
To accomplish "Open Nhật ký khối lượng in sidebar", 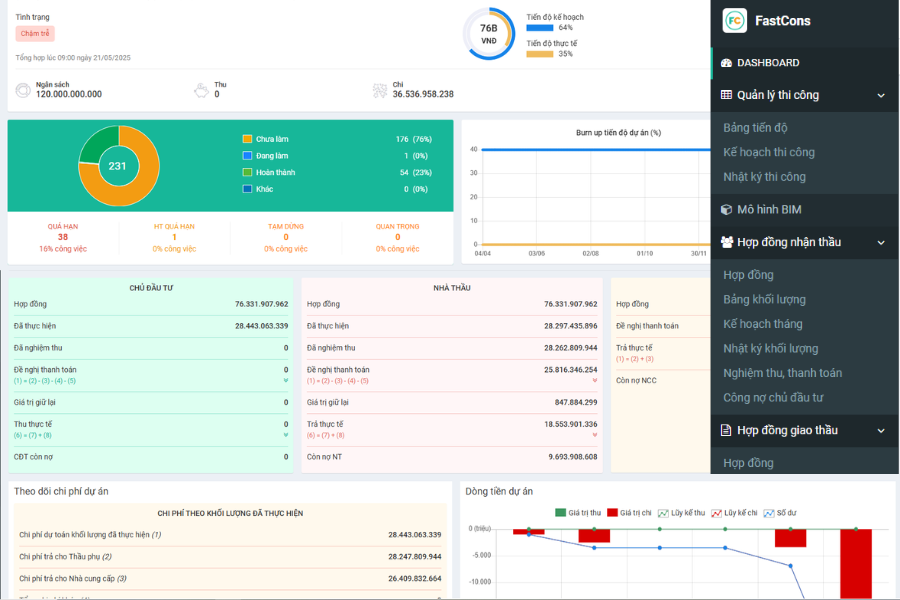I will (770, 349).
